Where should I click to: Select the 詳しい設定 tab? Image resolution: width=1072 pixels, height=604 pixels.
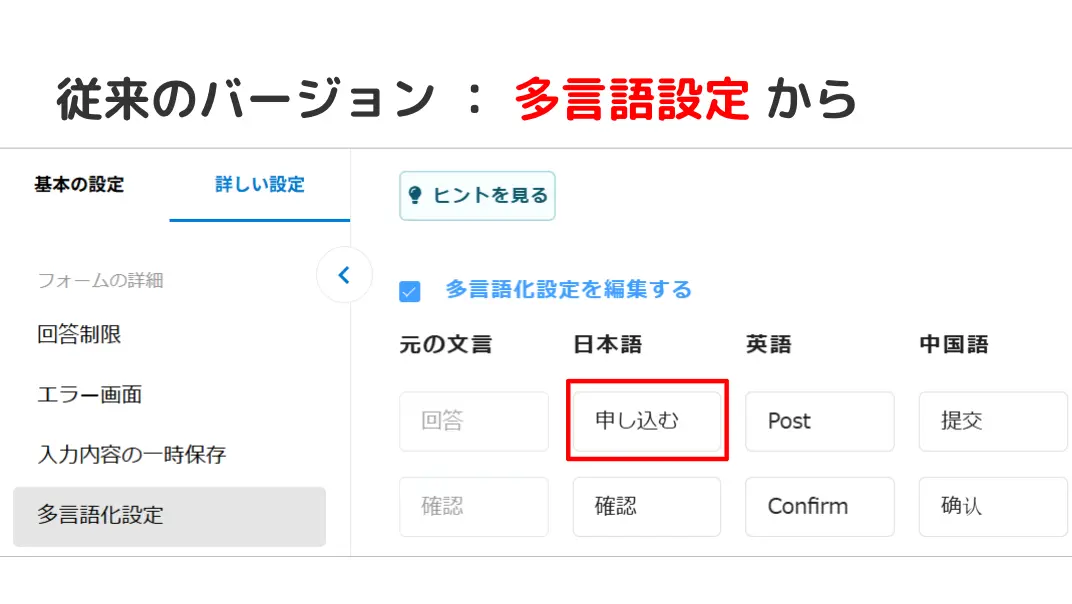pos(260,185)
